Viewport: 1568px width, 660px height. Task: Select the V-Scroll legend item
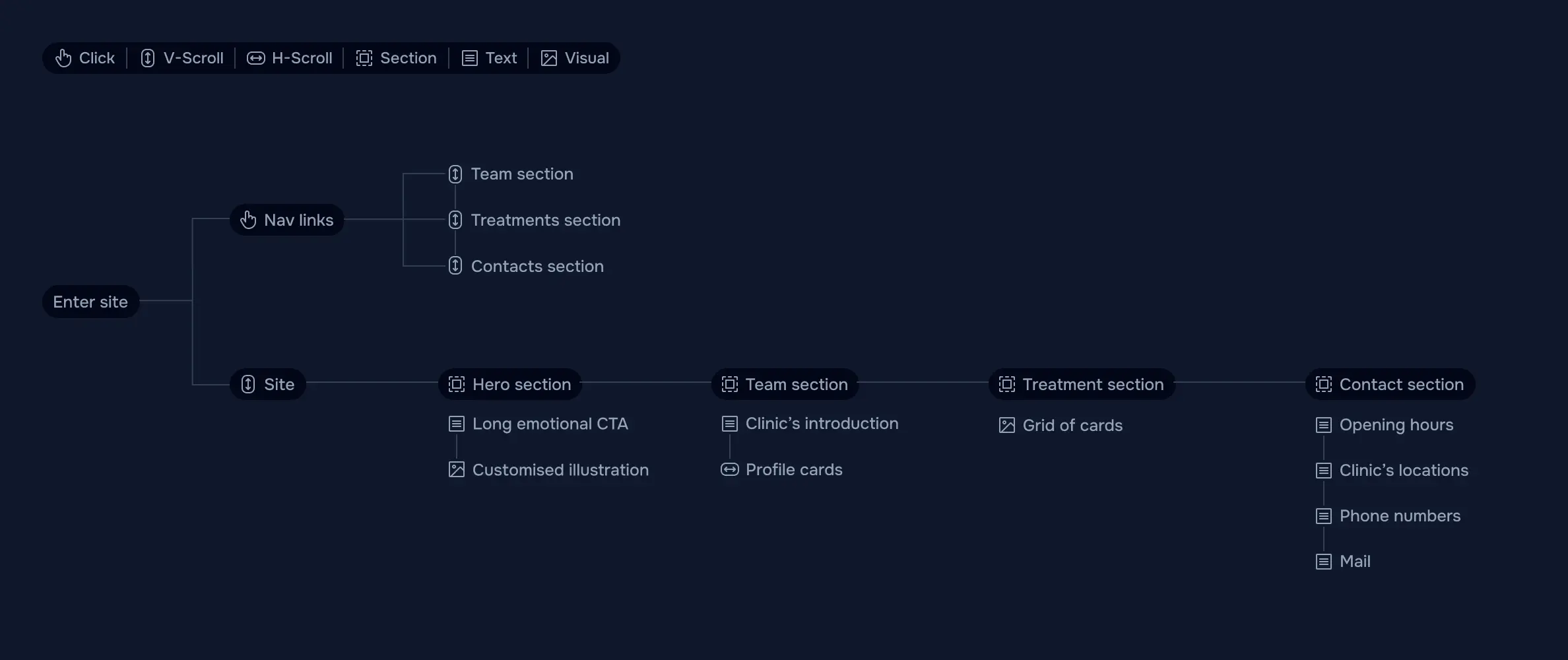click(182, 58)
